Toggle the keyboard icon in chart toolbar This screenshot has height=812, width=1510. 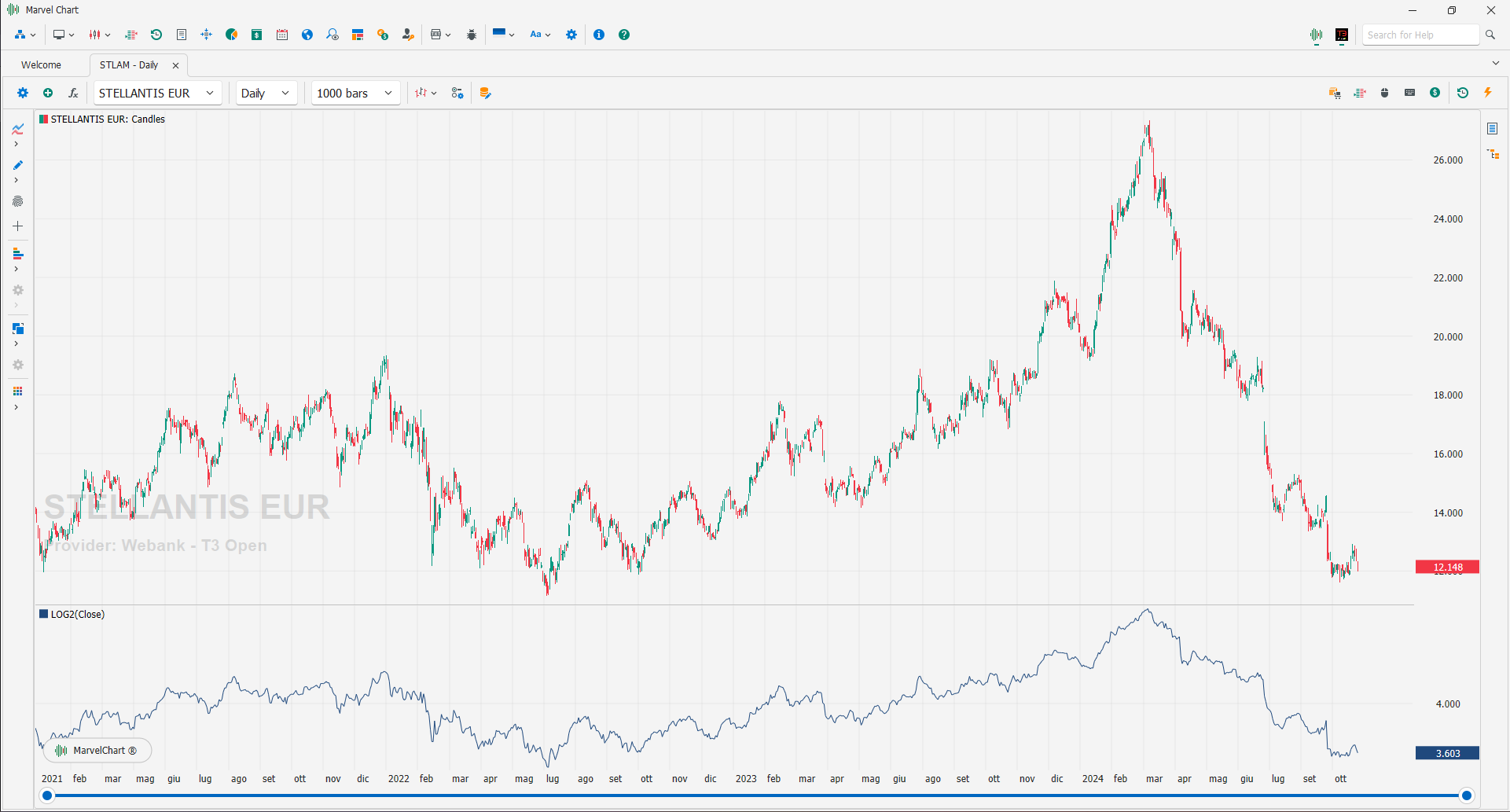1410,93
